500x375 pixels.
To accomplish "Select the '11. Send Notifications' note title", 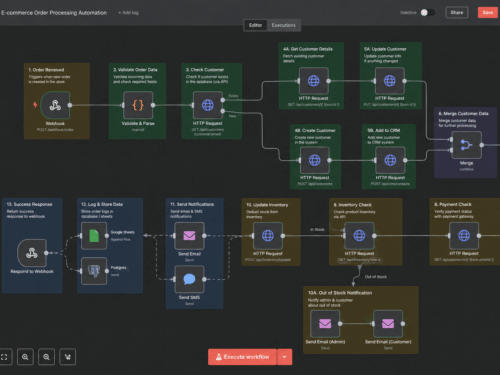I will (x=192, y=204).
